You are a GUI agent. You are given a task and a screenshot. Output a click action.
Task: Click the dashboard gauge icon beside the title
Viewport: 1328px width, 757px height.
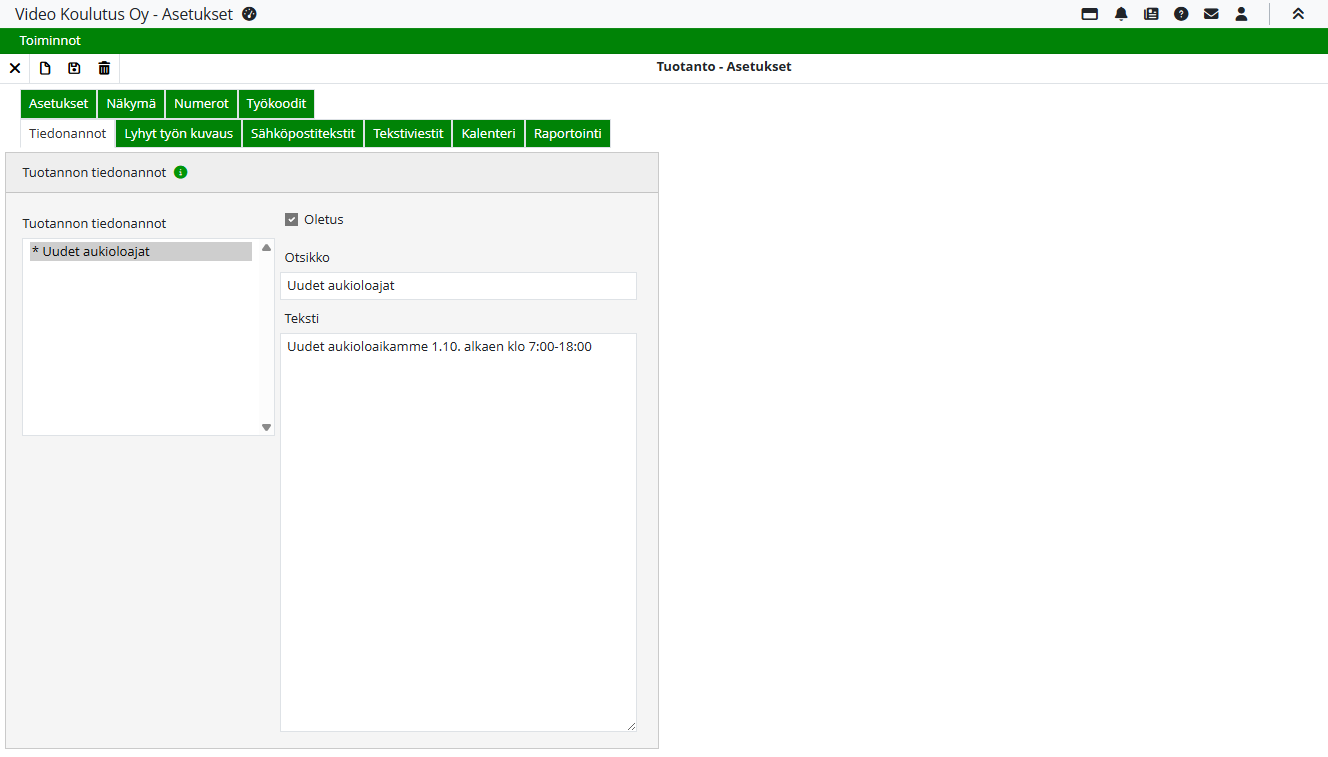(x=250, y=14)
